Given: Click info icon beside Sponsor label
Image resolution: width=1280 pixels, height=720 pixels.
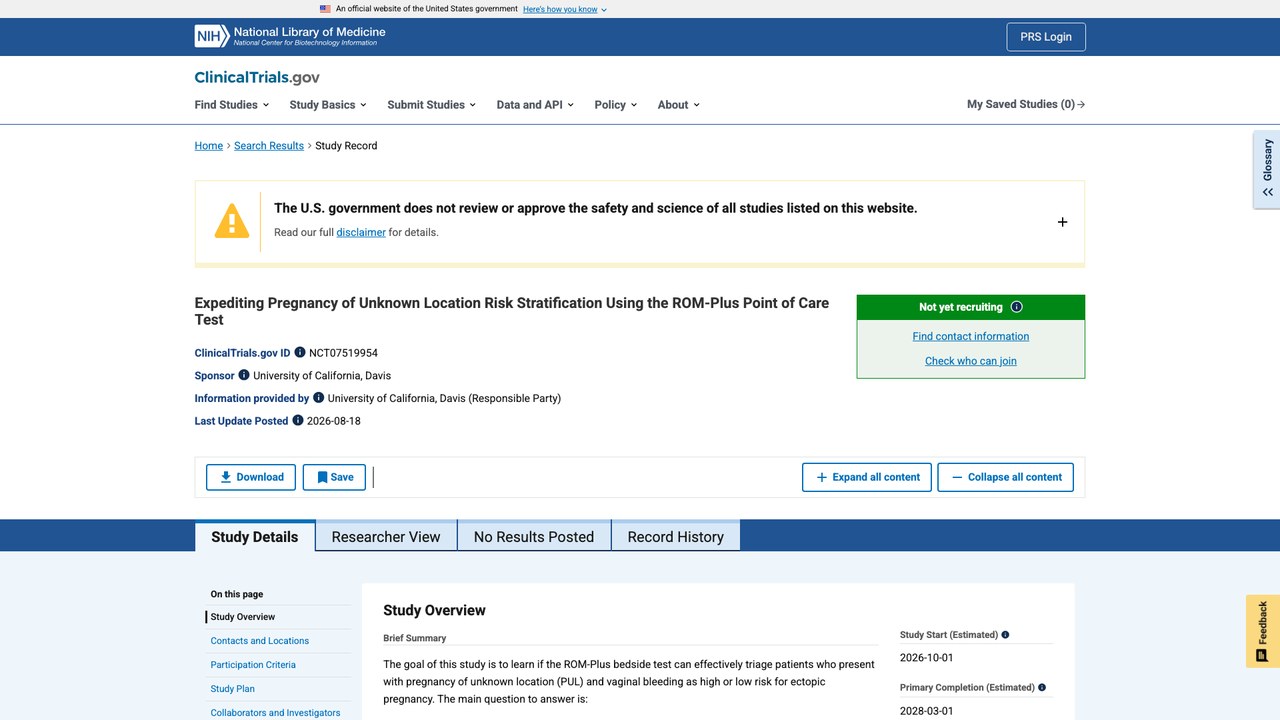Looking at the screenshot, I should coord(244,375).
